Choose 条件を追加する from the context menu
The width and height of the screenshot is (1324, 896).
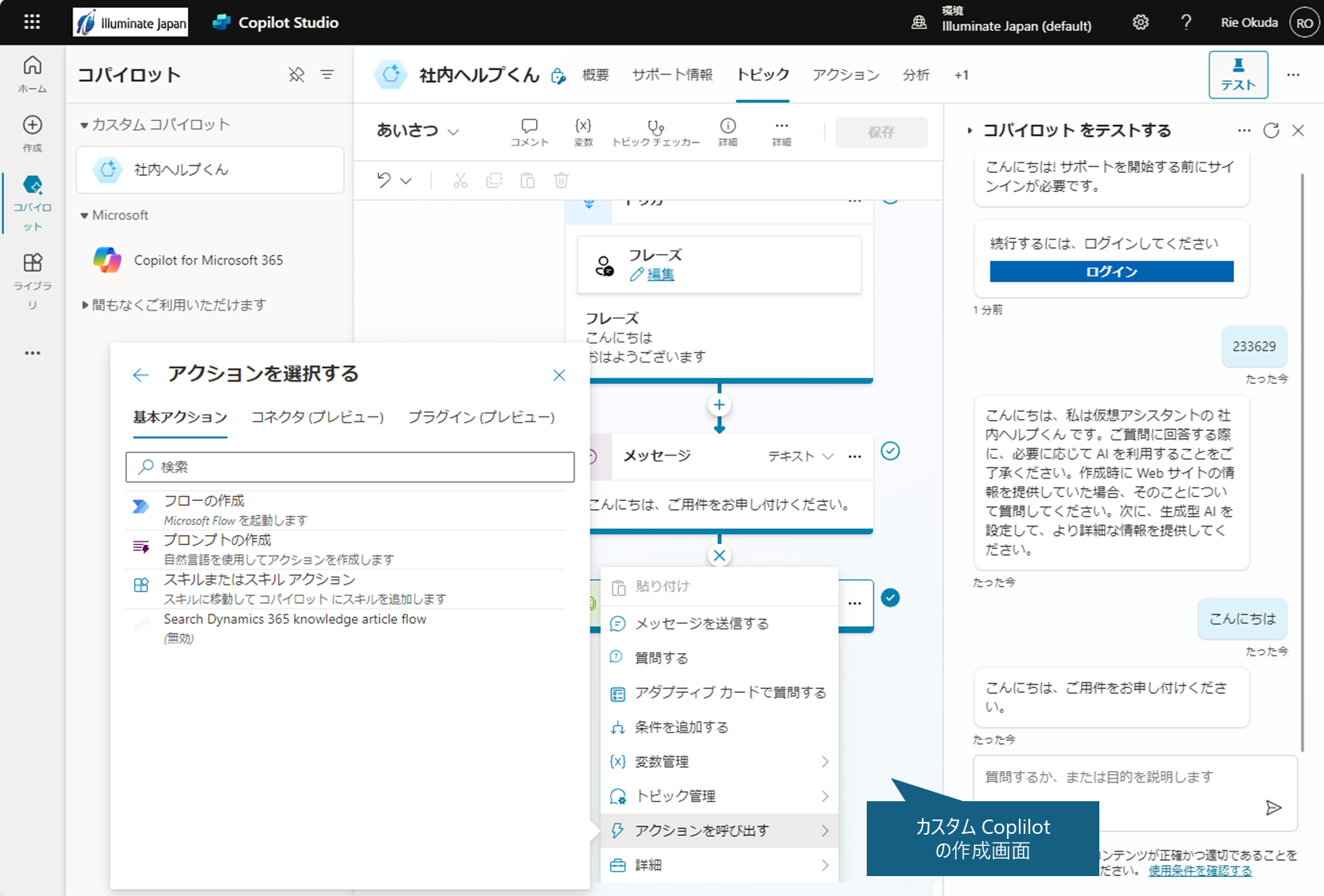click(681, 727)
